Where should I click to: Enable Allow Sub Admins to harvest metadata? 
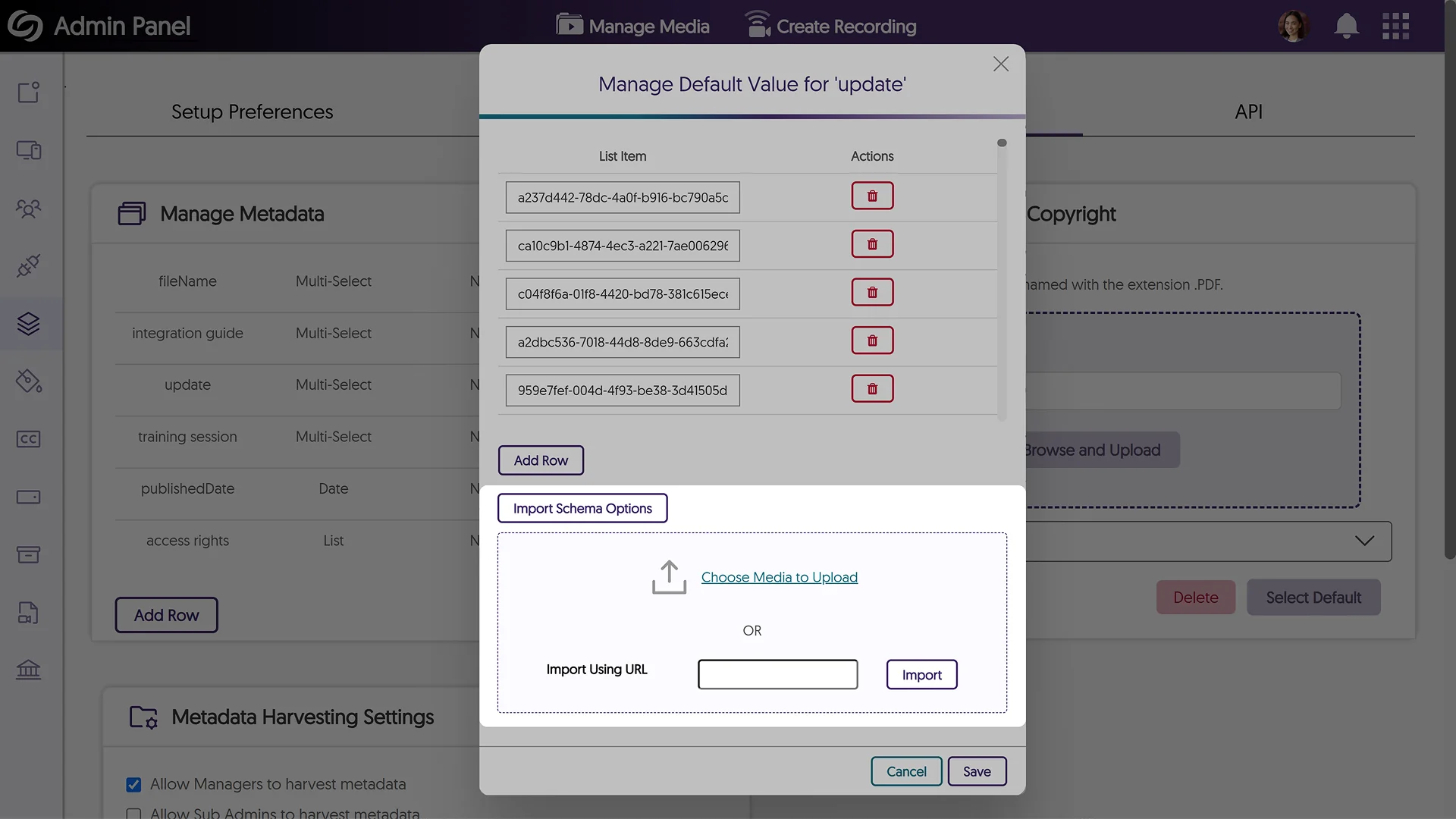pos(133,814)
